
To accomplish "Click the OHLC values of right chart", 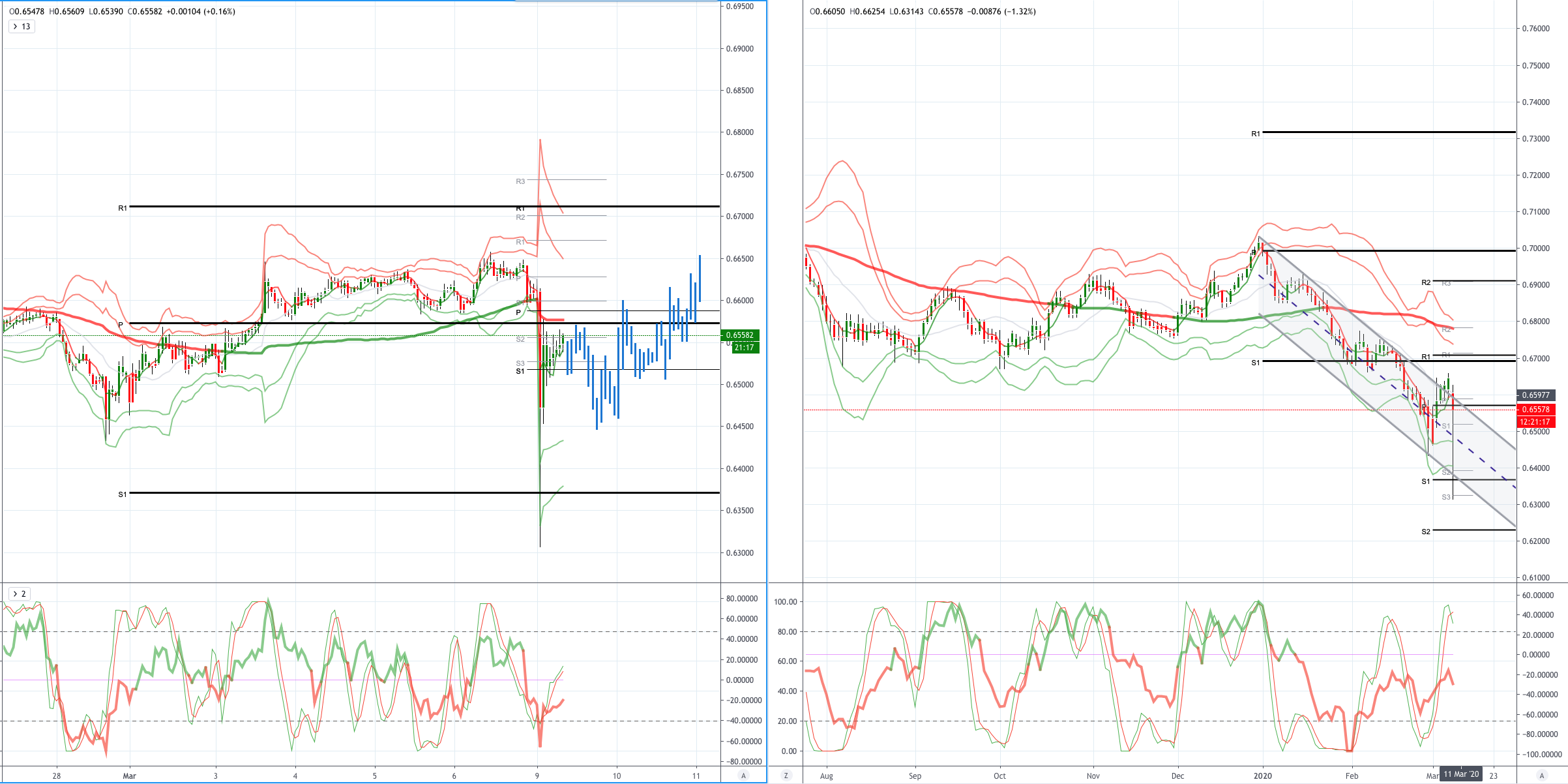I will (x=923, y=12).
